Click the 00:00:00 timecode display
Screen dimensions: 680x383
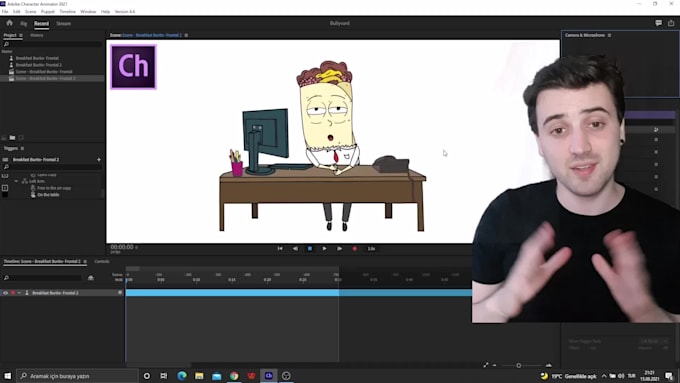coord(122,247)
